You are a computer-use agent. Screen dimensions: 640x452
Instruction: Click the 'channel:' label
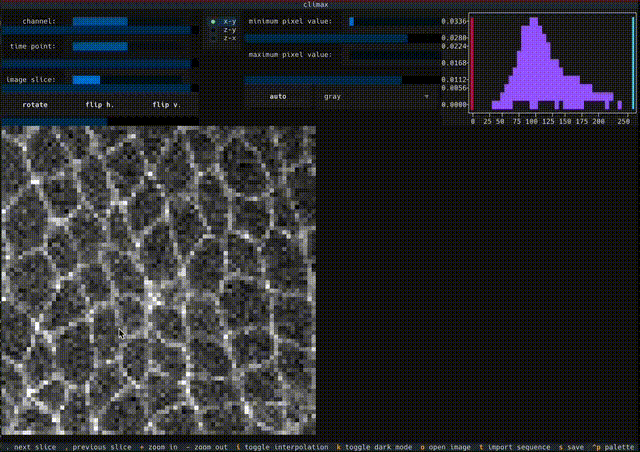39,21
